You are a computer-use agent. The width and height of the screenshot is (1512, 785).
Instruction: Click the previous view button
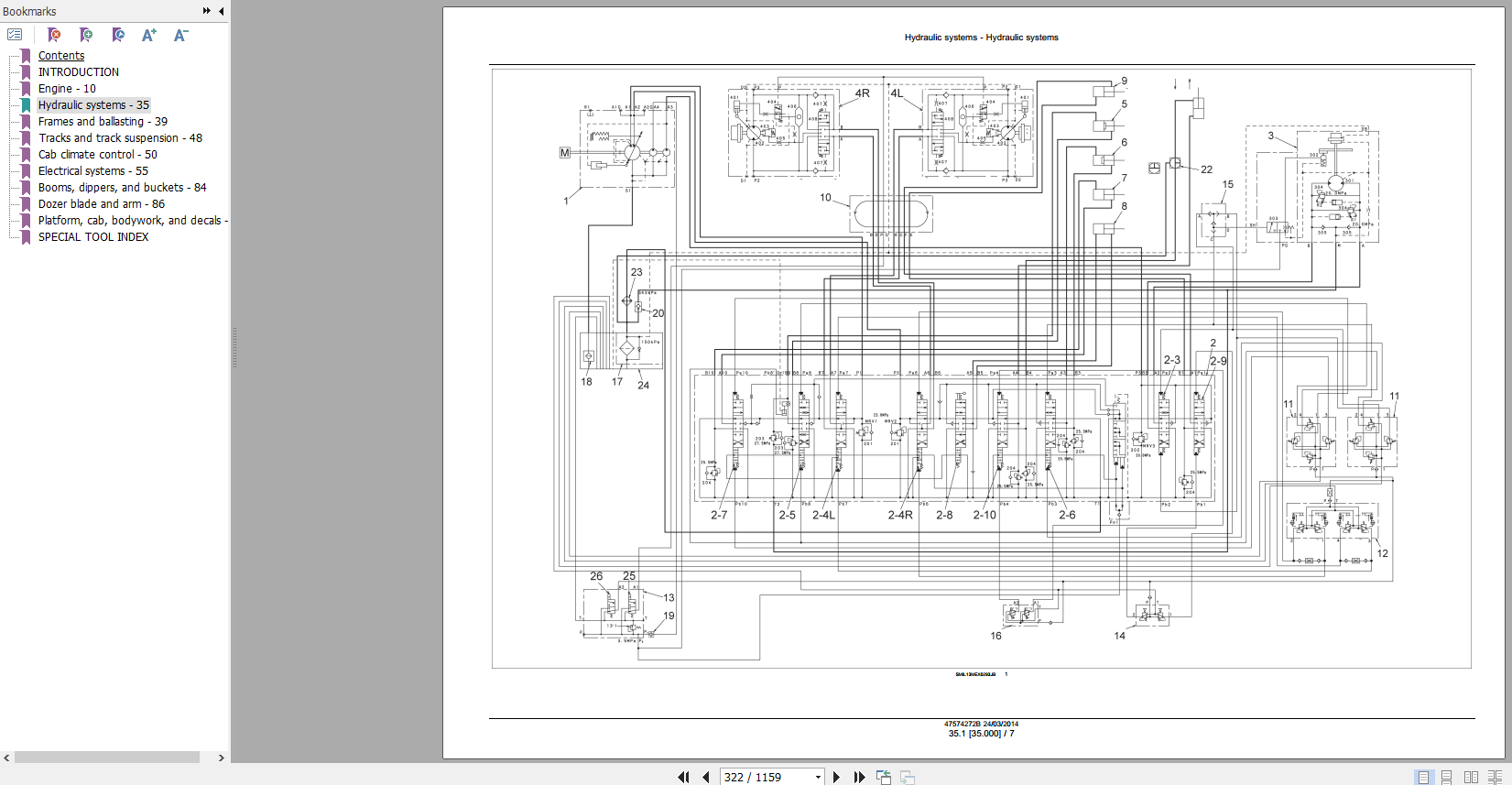click(x=884, y=777)
